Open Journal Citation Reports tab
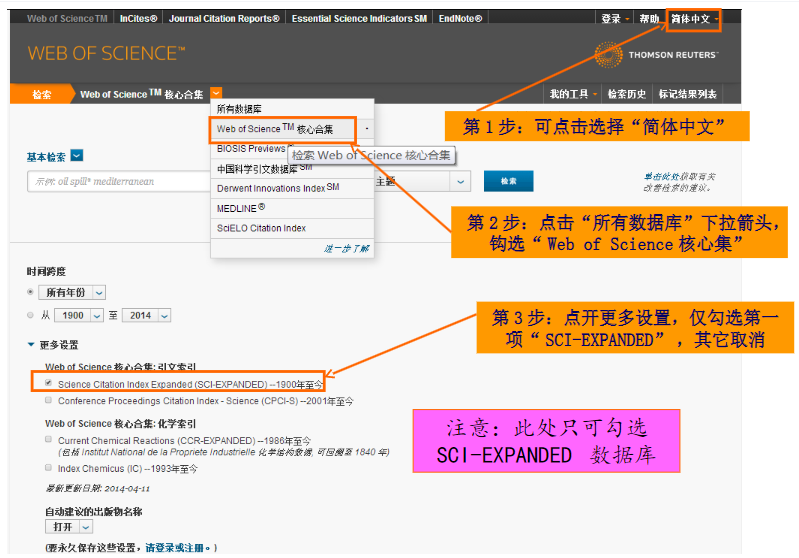 [224, 18]
